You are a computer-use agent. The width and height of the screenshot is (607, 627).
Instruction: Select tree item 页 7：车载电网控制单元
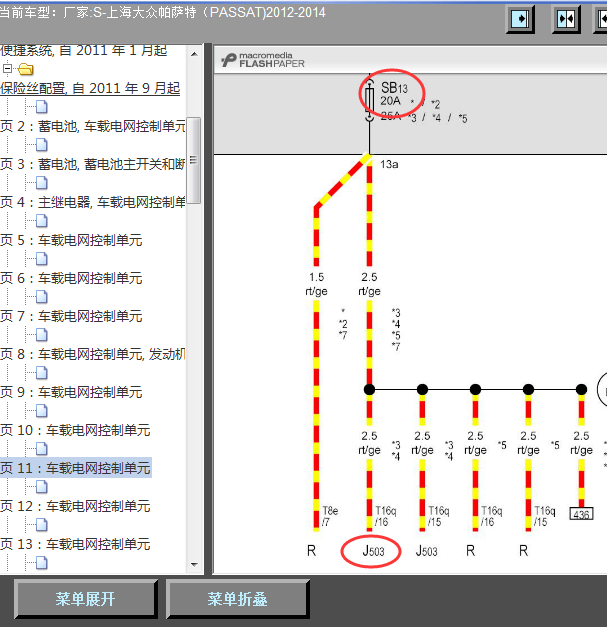[x=71, y=316]
